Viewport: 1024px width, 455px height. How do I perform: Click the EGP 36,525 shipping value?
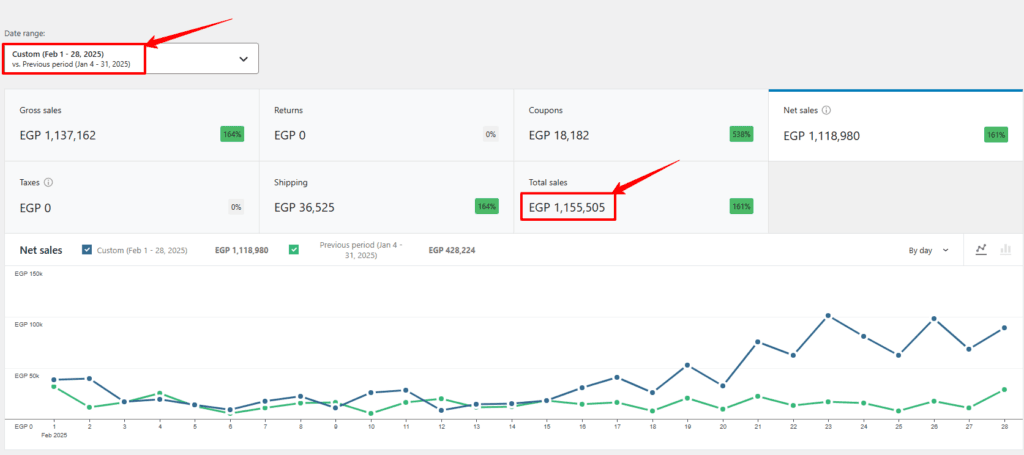tap(305, 208)
